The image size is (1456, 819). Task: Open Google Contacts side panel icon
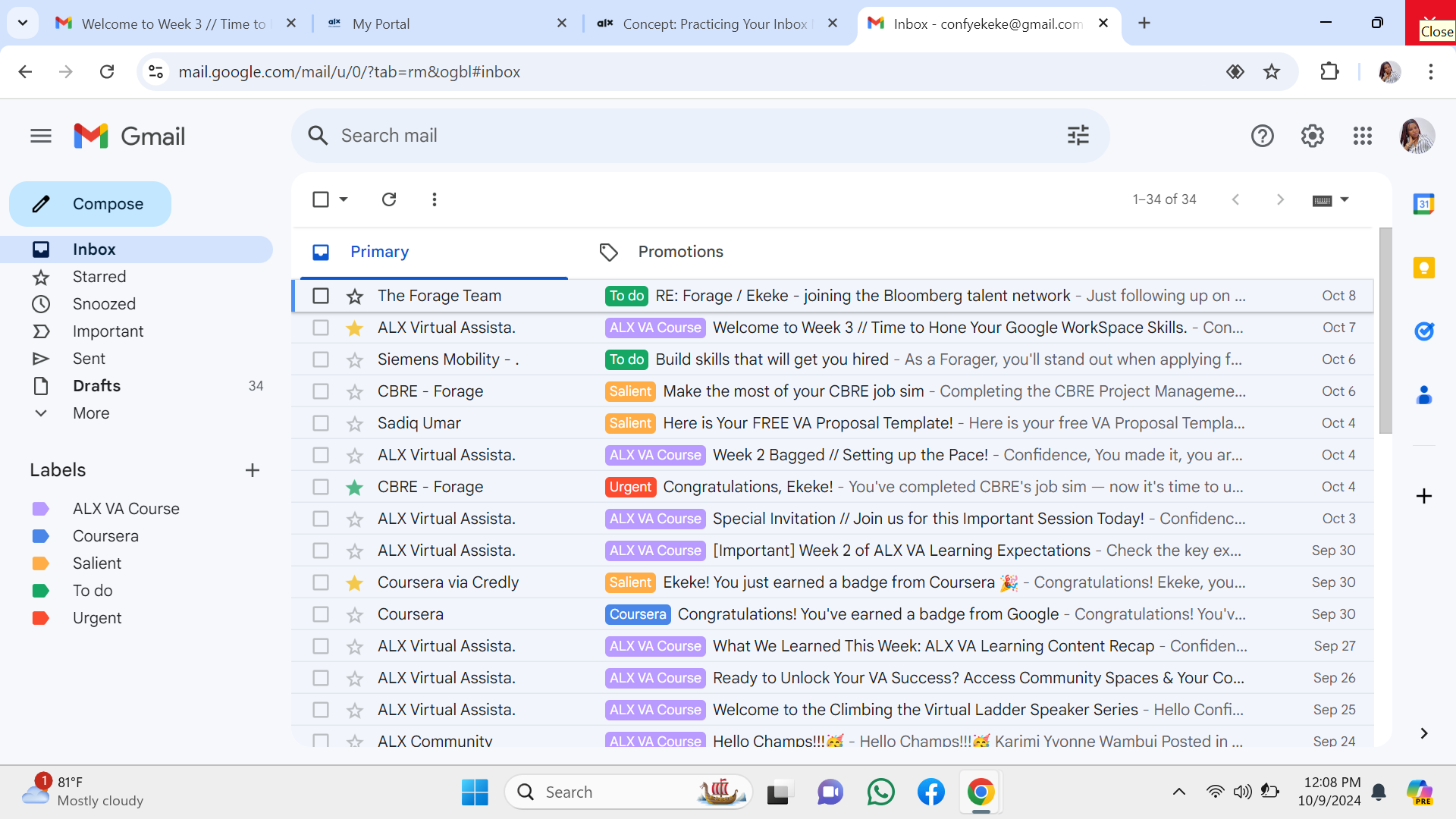1423,395
